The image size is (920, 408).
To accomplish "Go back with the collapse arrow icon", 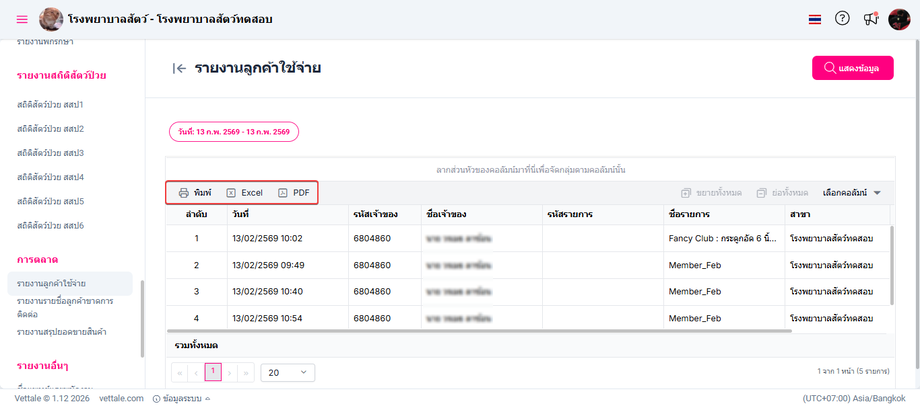I will tap(180, 68).
